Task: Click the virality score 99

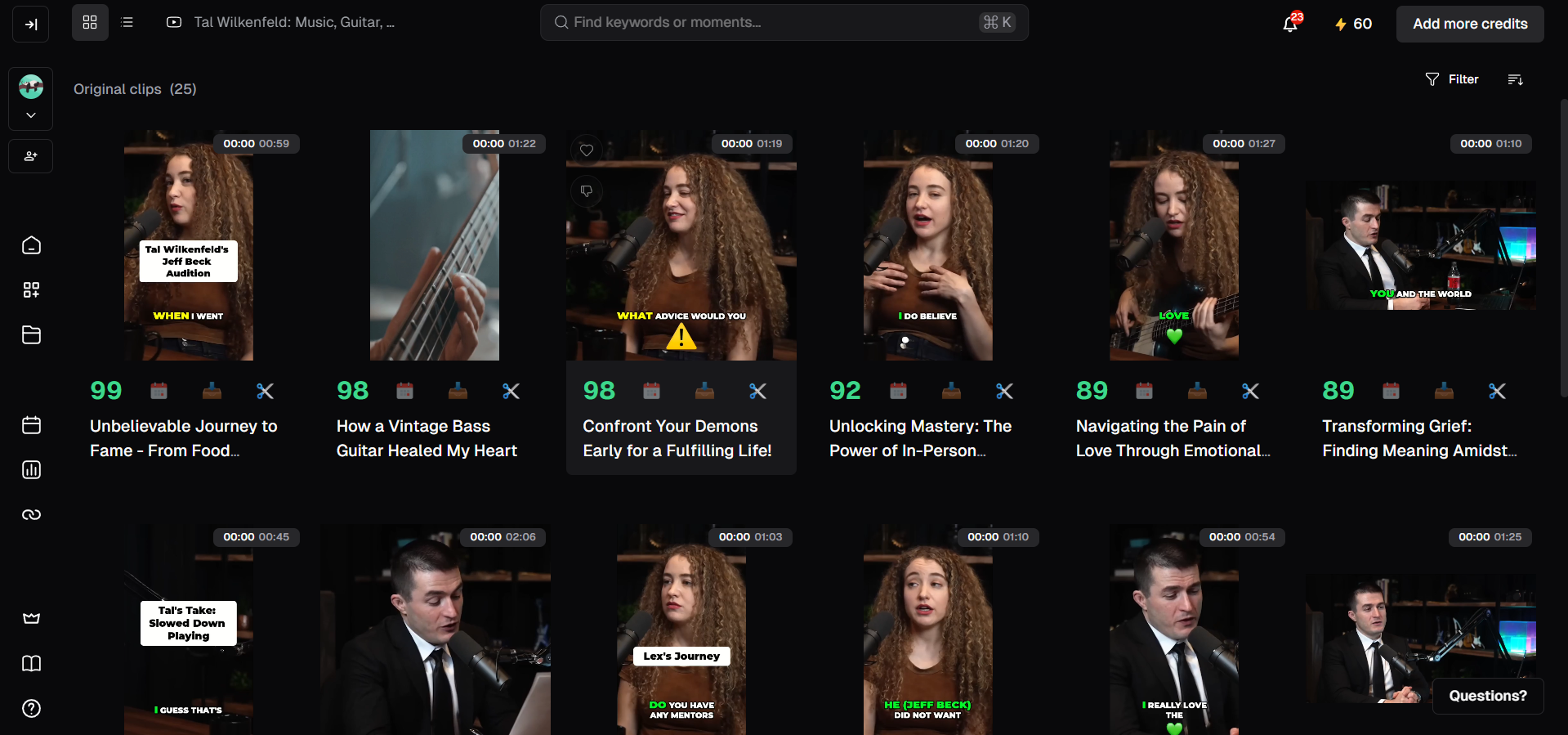Action: point(106,391)
